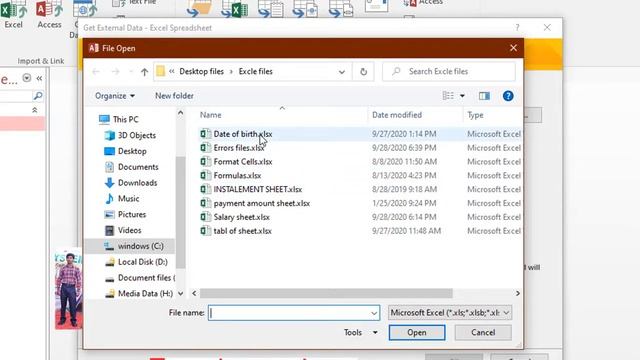
Task: Open Access navigation pane options dropdown
Action: (x=27, y=78)
